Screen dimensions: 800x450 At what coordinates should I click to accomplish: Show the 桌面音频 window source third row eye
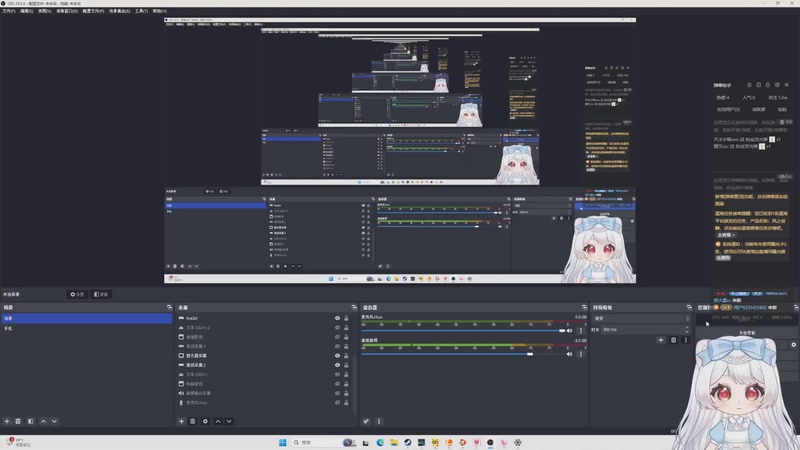pos(337,337)
